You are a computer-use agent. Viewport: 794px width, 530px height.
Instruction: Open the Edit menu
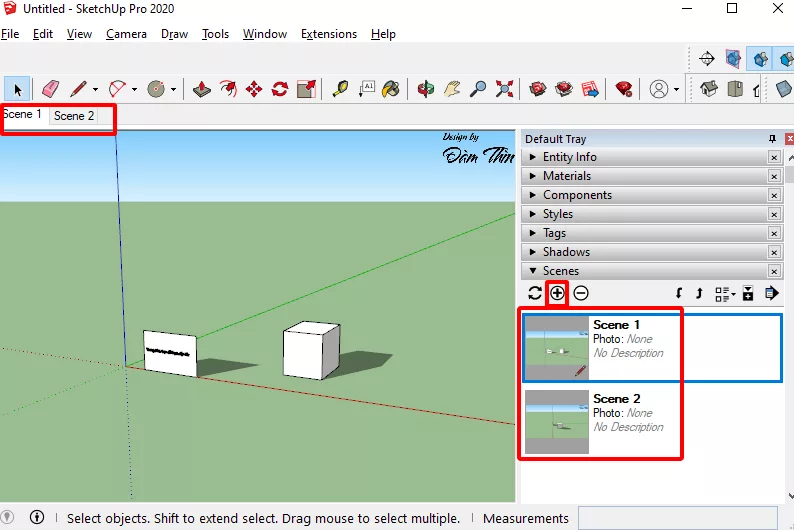[43, 34]
